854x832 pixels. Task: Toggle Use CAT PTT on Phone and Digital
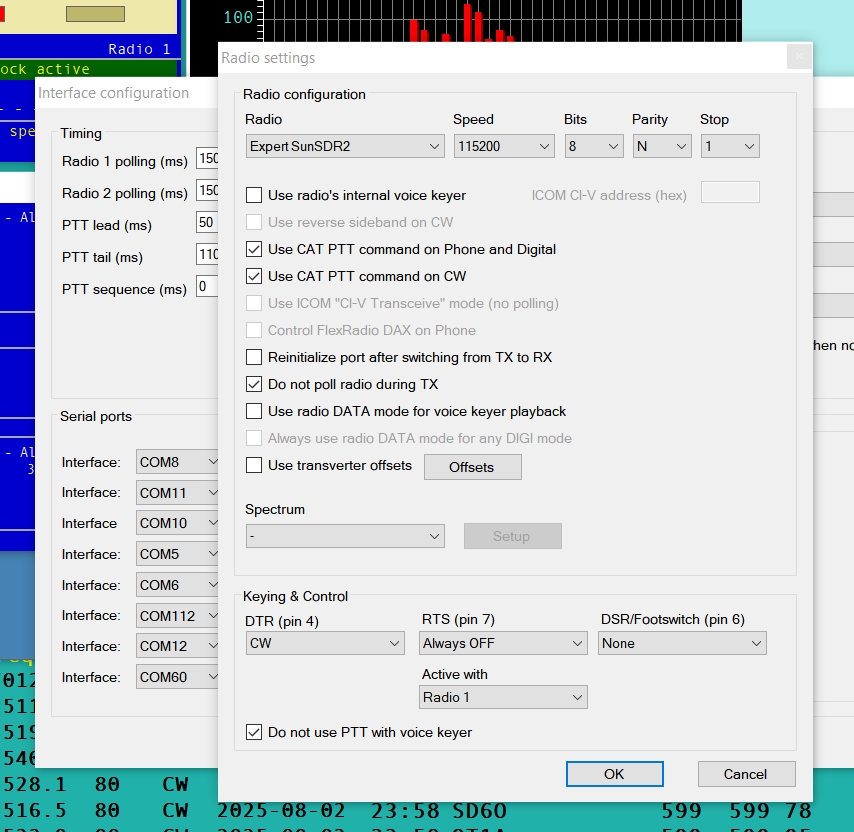[x=254, y=250]
